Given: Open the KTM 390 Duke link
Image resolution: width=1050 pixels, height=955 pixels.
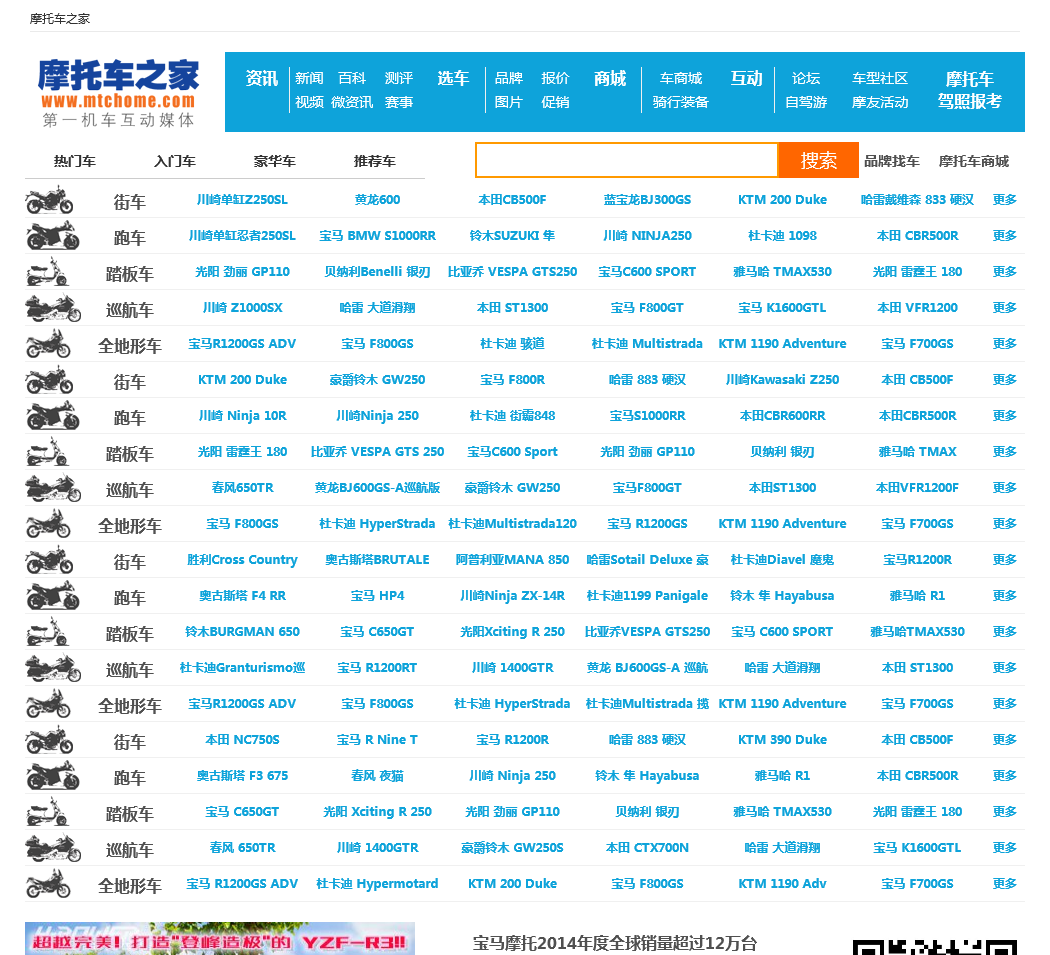Looking at the screenshot, I should (782, 740).
